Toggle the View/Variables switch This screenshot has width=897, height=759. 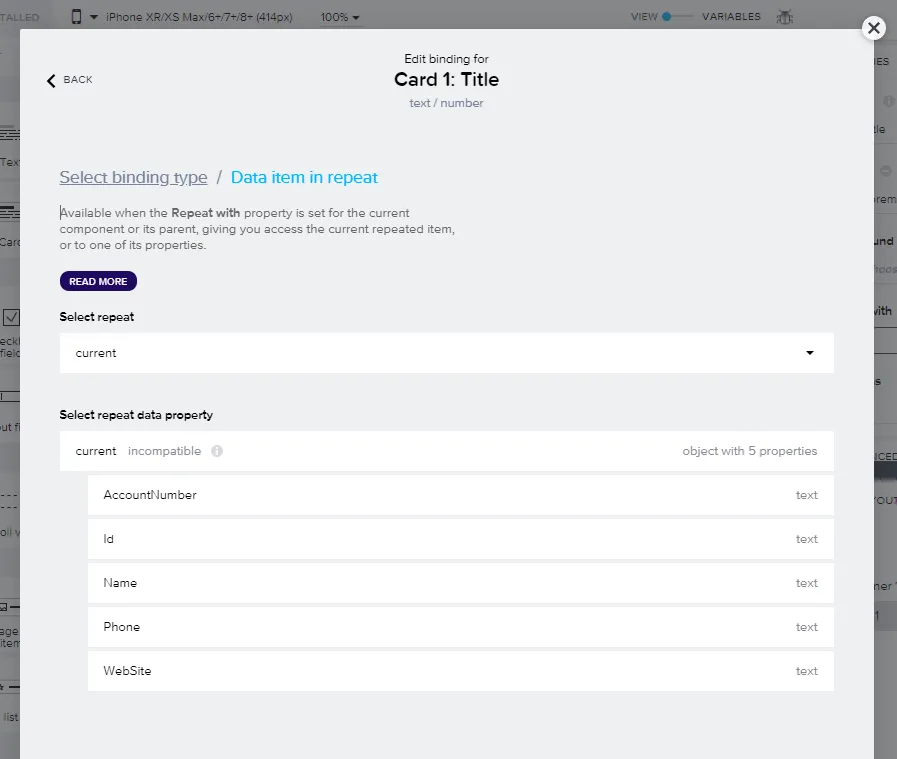[x=677, y=17]
